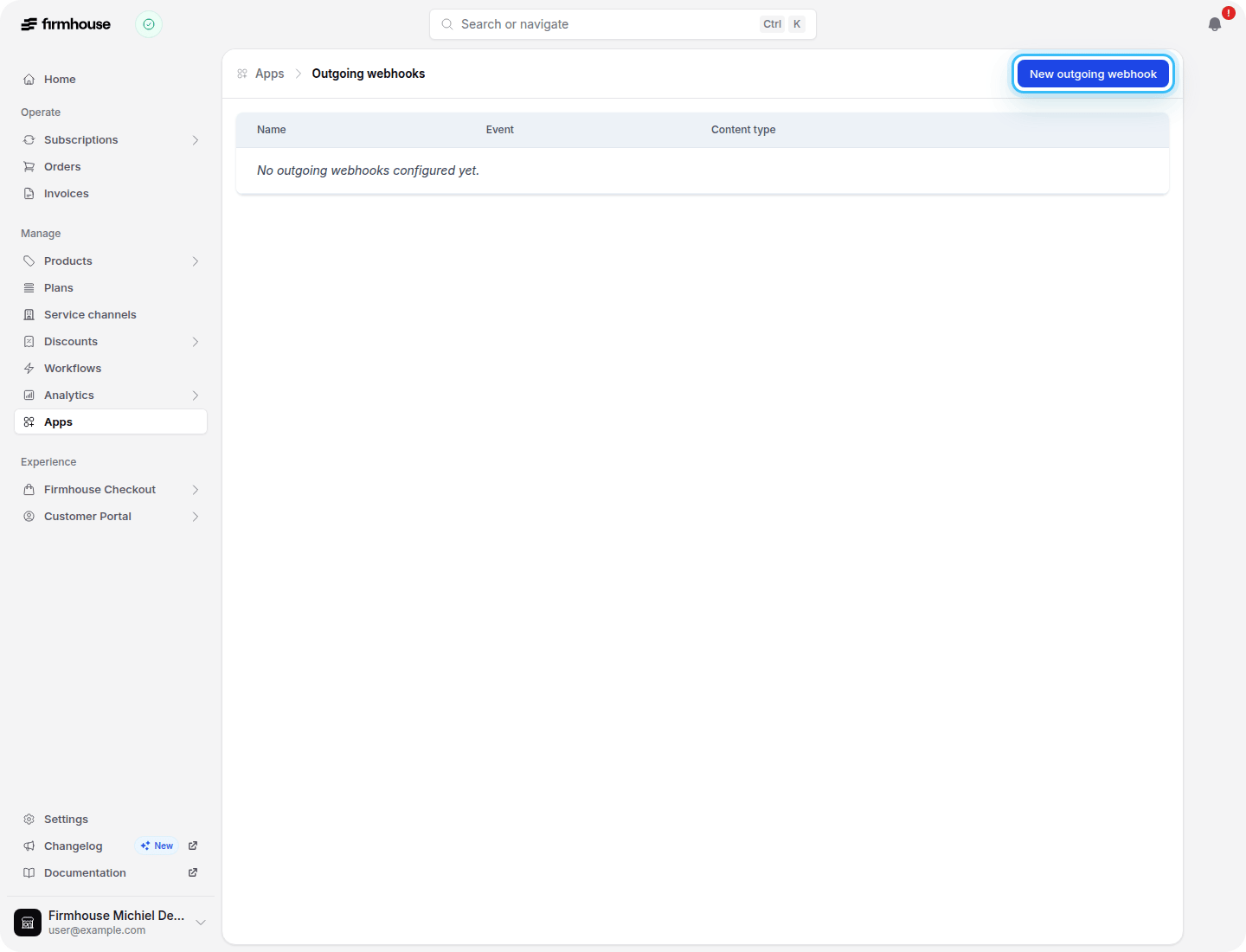The width and height of the screenshot is (1246, 952).
Task: Click the Changelog megaphone icon
Action: 29,846
